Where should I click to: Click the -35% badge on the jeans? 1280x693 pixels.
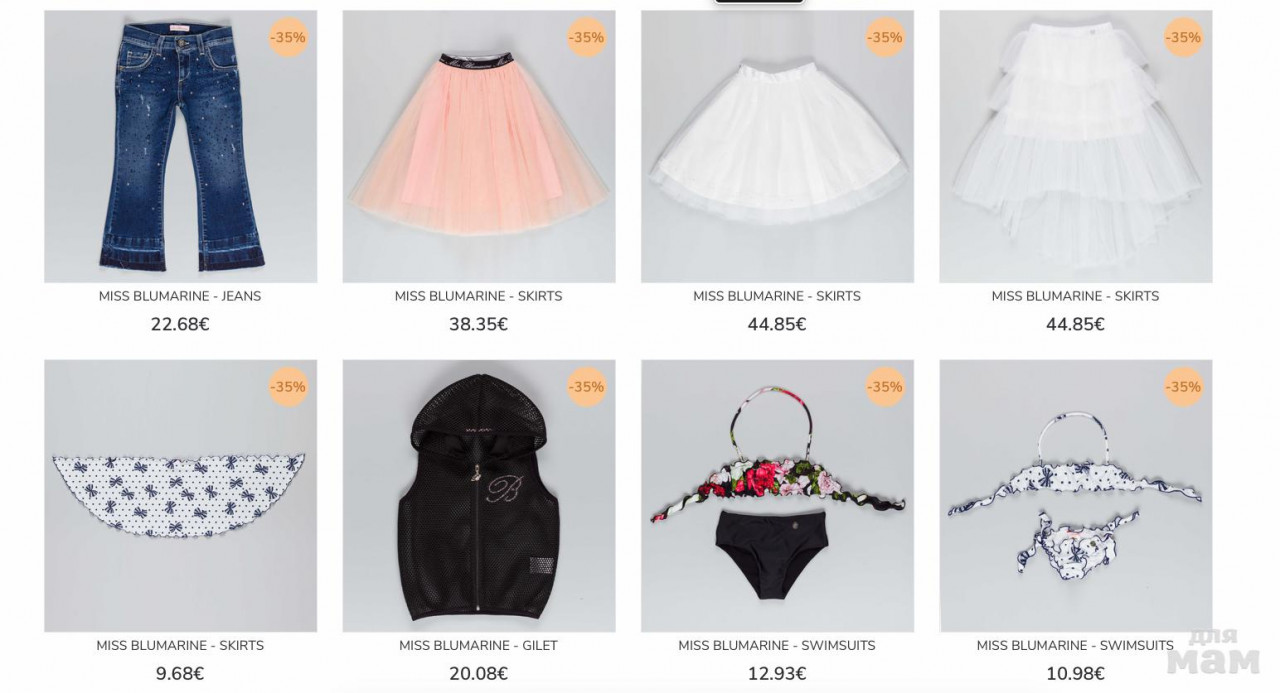[x=288, y=38]
